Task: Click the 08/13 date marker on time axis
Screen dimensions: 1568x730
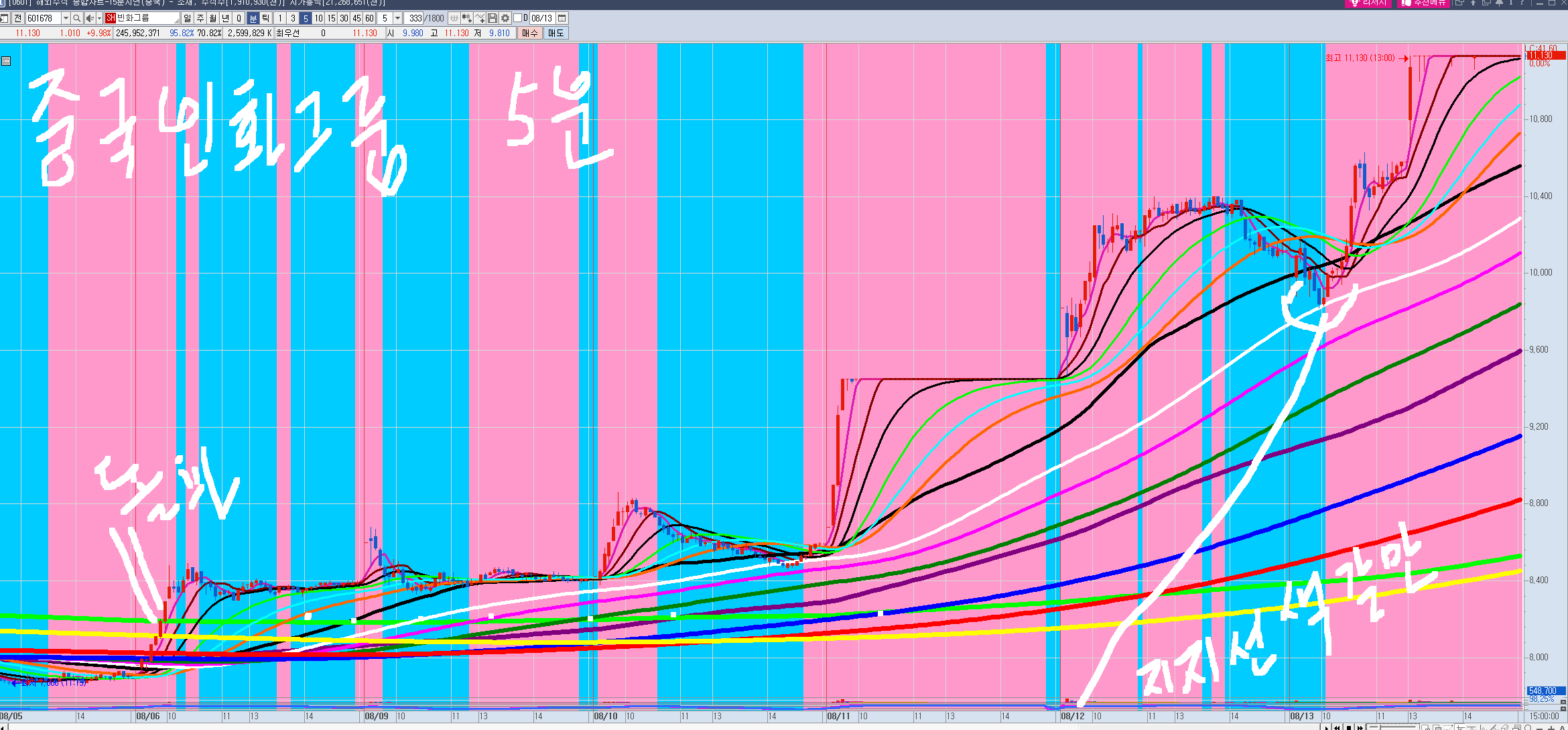Action: coord(1302,716)
